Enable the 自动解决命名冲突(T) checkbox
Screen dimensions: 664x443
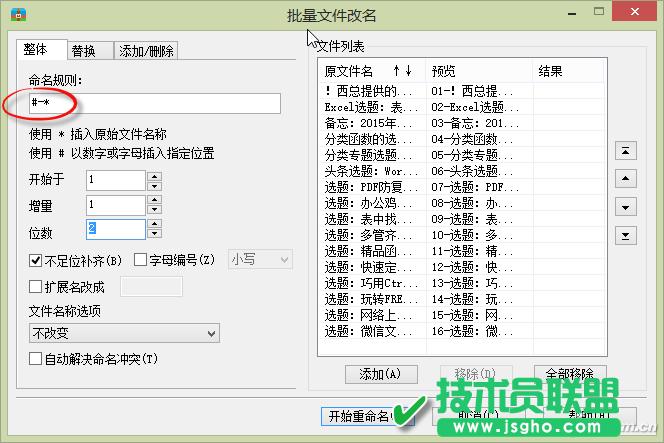[x=36, y=358]
